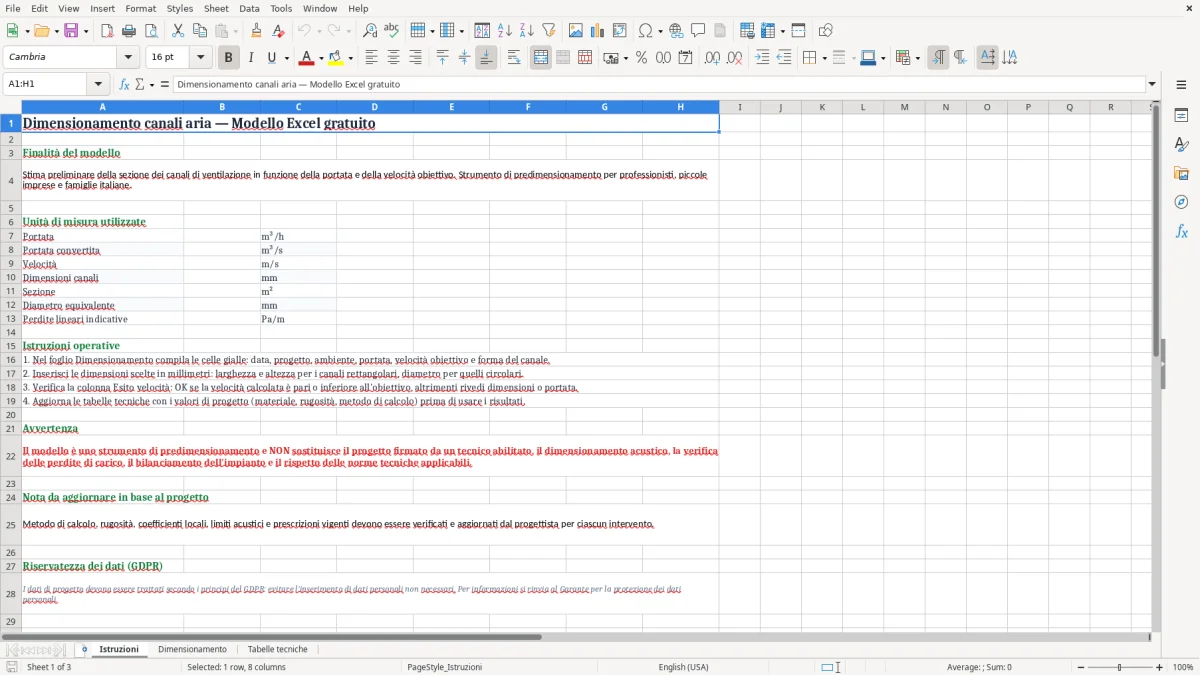Open the Format menu
1200x675 pixels.
pos(141,8)
